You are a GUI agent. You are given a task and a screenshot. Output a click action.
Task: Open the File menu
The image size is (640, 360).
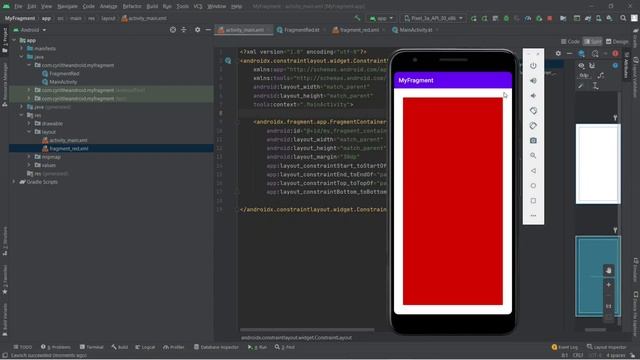click(x=18, y=6)
